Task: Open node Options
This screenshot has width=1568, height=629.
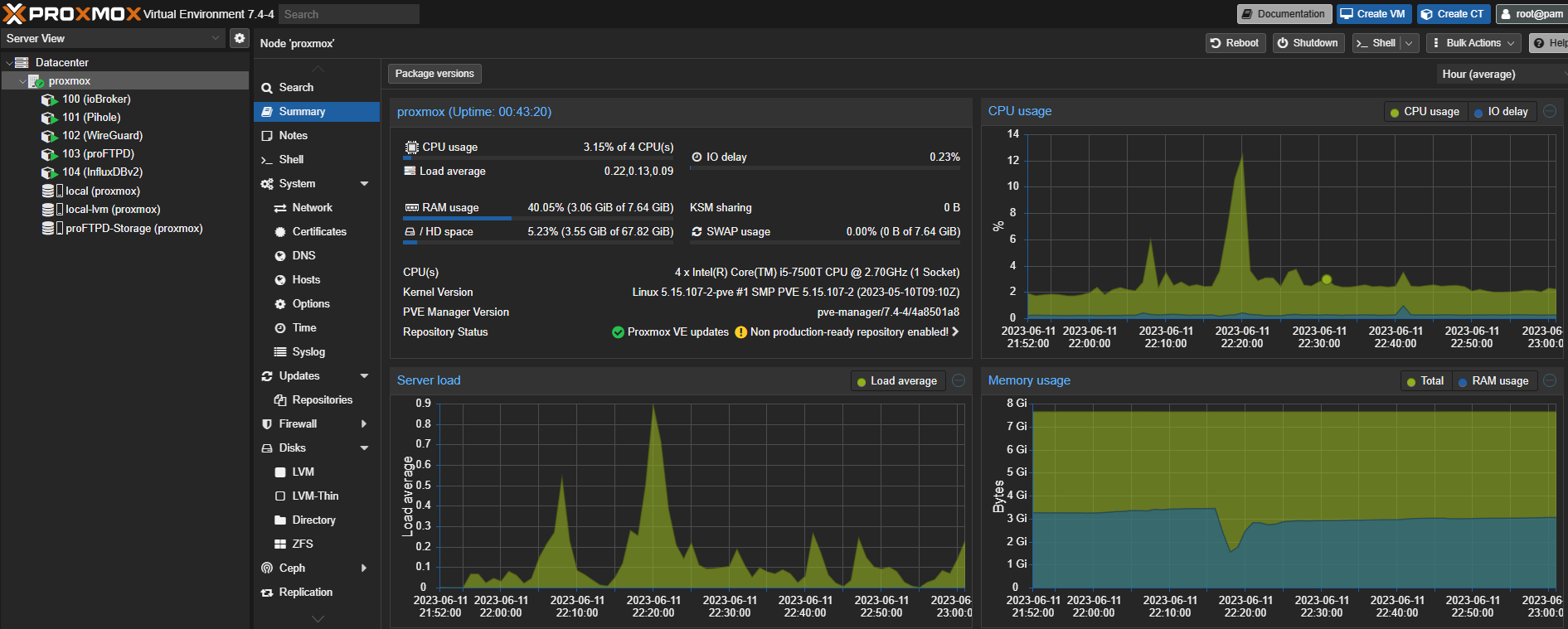Action: coord(317,304)
